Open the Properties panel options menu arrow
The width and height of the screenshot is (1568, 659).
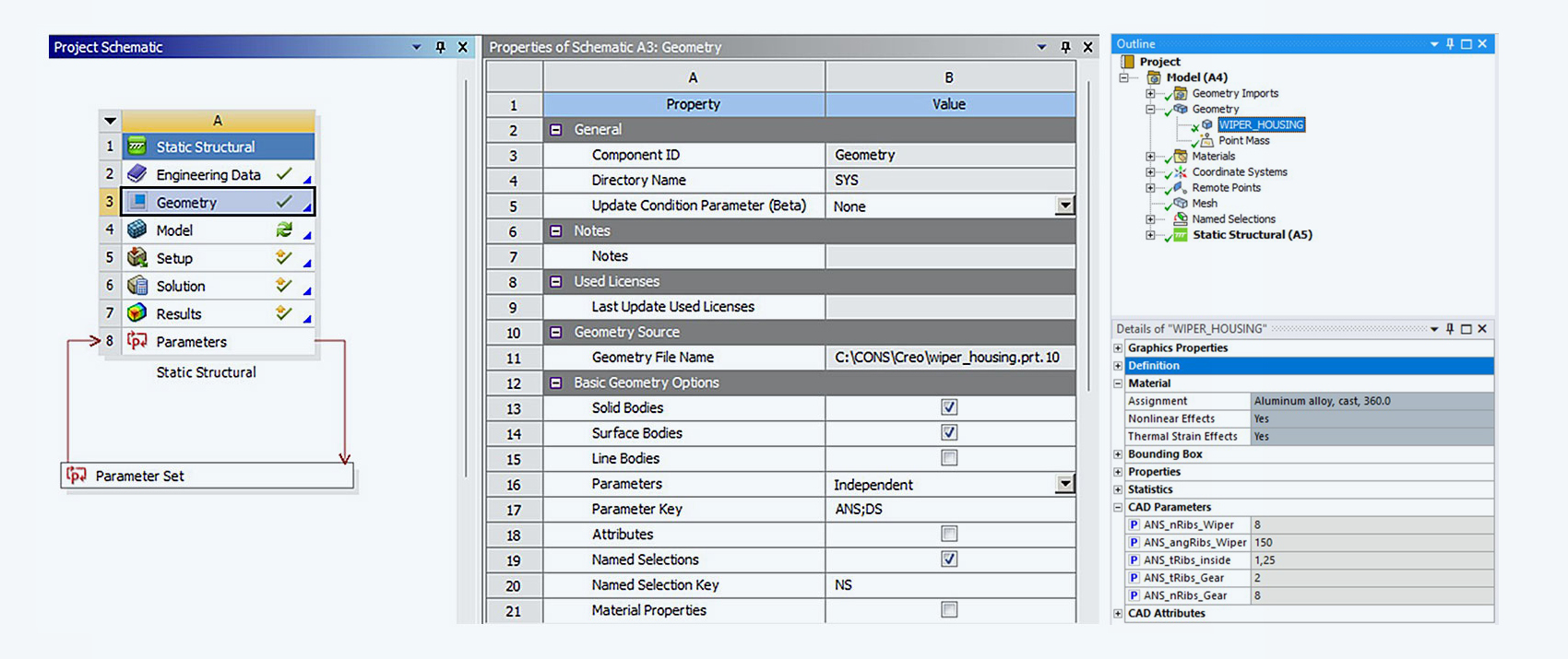click(1041, 47)
